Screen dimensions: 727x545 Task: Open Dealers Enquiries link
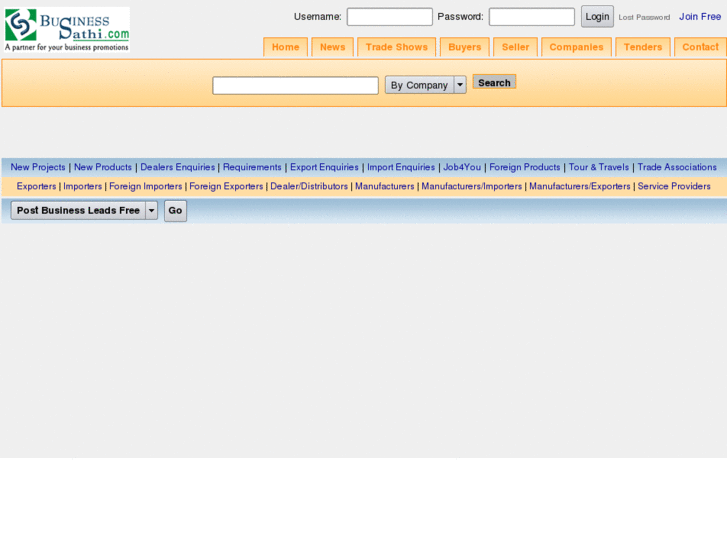tap(178, 167)
